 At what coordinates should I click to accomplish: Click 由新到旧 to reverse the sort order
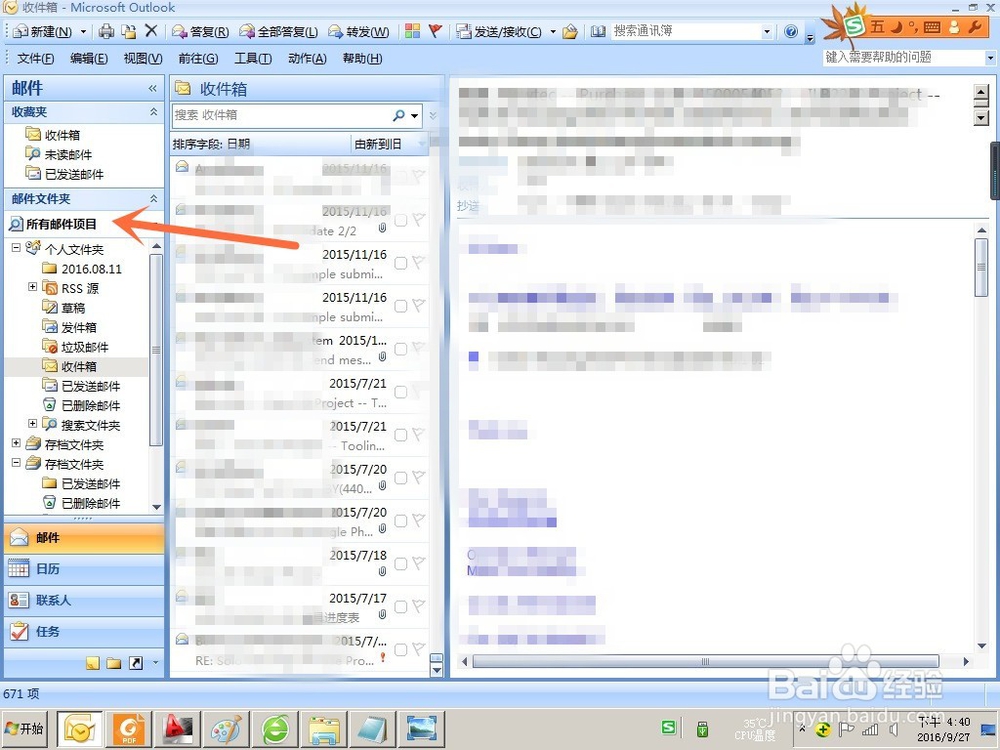coord(380,143)
